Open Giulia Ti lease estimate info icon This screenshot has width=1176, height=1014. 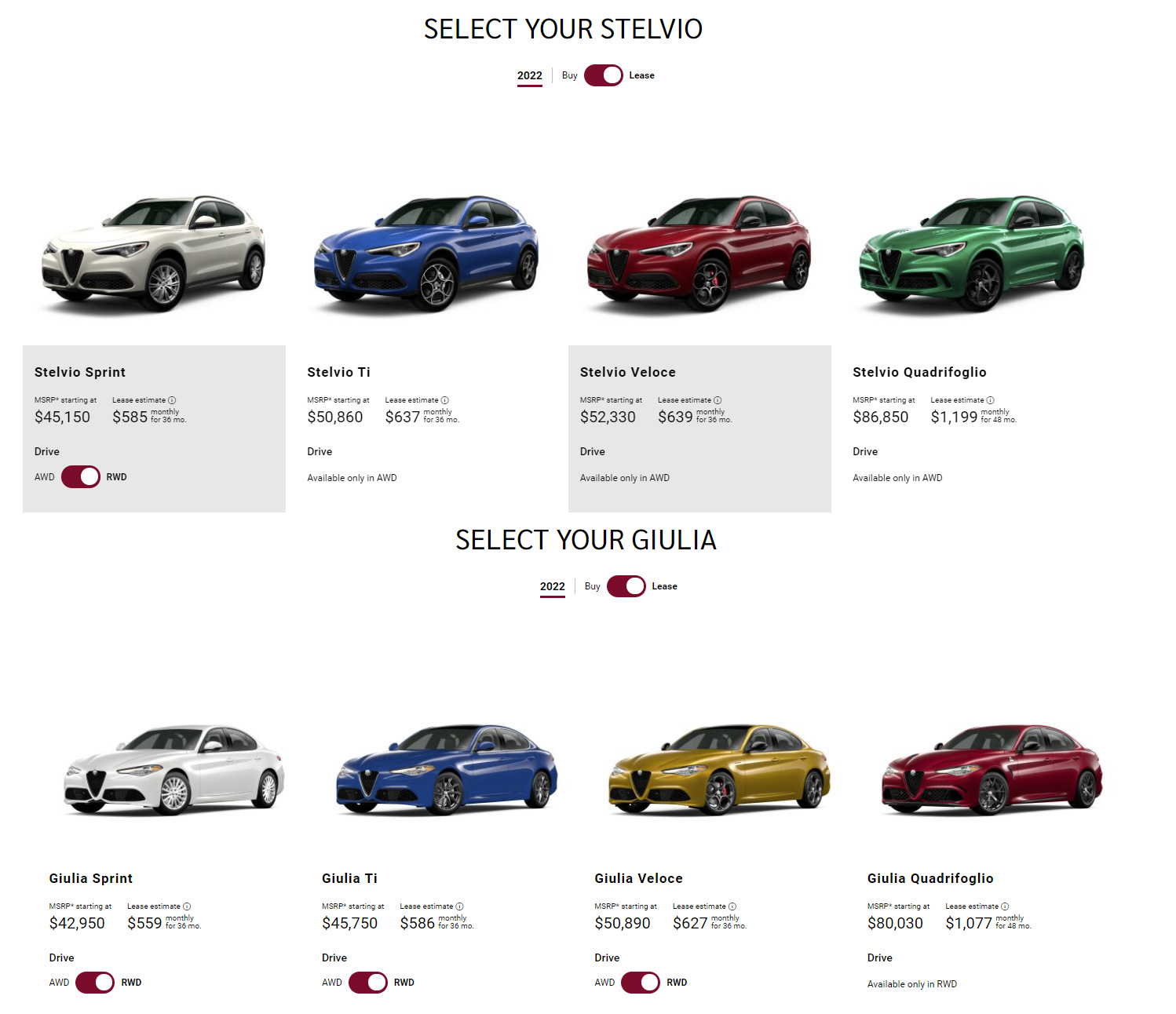[x=459, y=906]
